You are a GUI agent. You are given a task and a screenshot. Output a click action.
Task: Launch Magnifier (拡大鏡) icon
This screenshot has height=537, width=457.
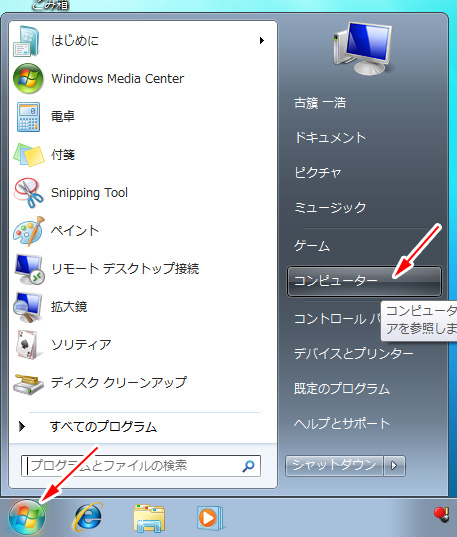tap(28, 307)
